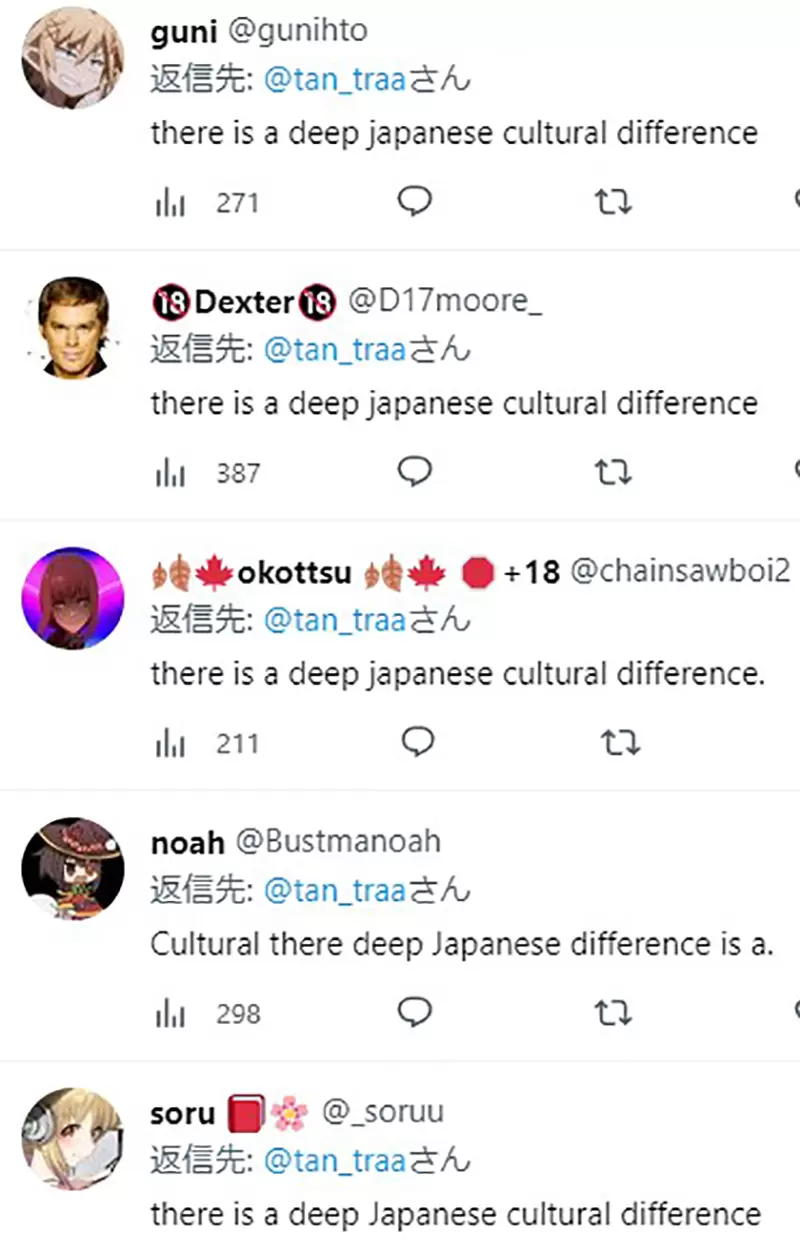
Task: Click the reply bubble icon under Dexter's tweet
Action: (414, 472)
